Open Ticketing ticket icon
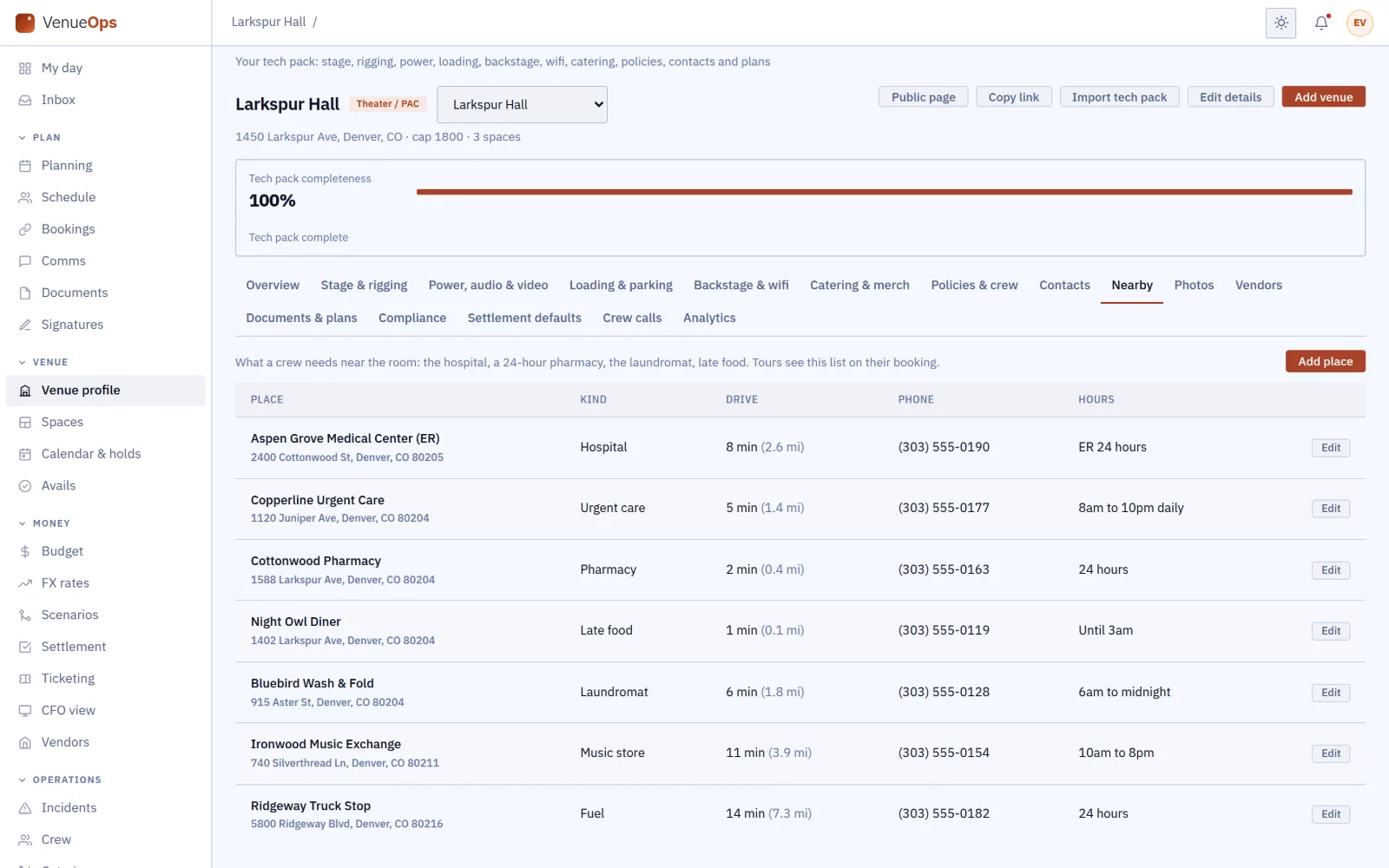Screen dimensions: 1389x868 (x=25, y=679)
